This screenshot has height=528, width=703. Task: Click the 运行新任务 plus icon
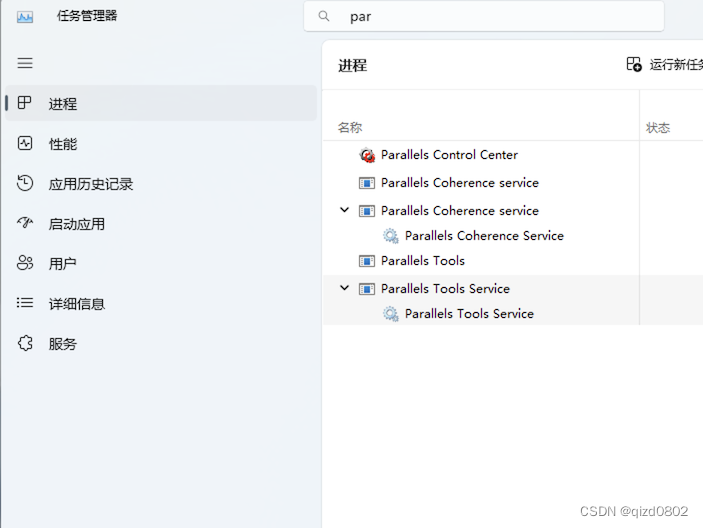tap(634, 64)
